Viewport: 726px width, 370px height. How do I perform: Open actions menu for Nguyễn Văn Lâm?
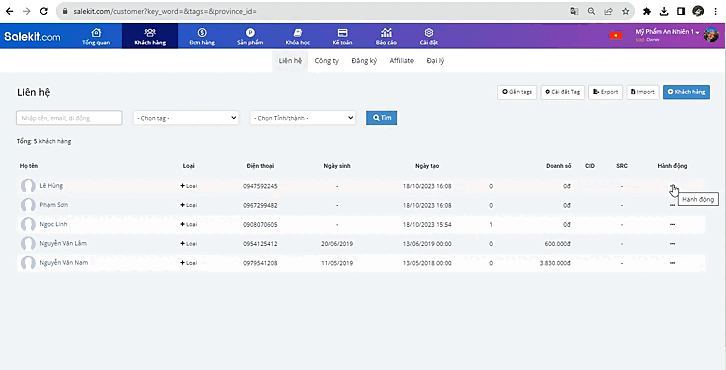pos(672,244)
